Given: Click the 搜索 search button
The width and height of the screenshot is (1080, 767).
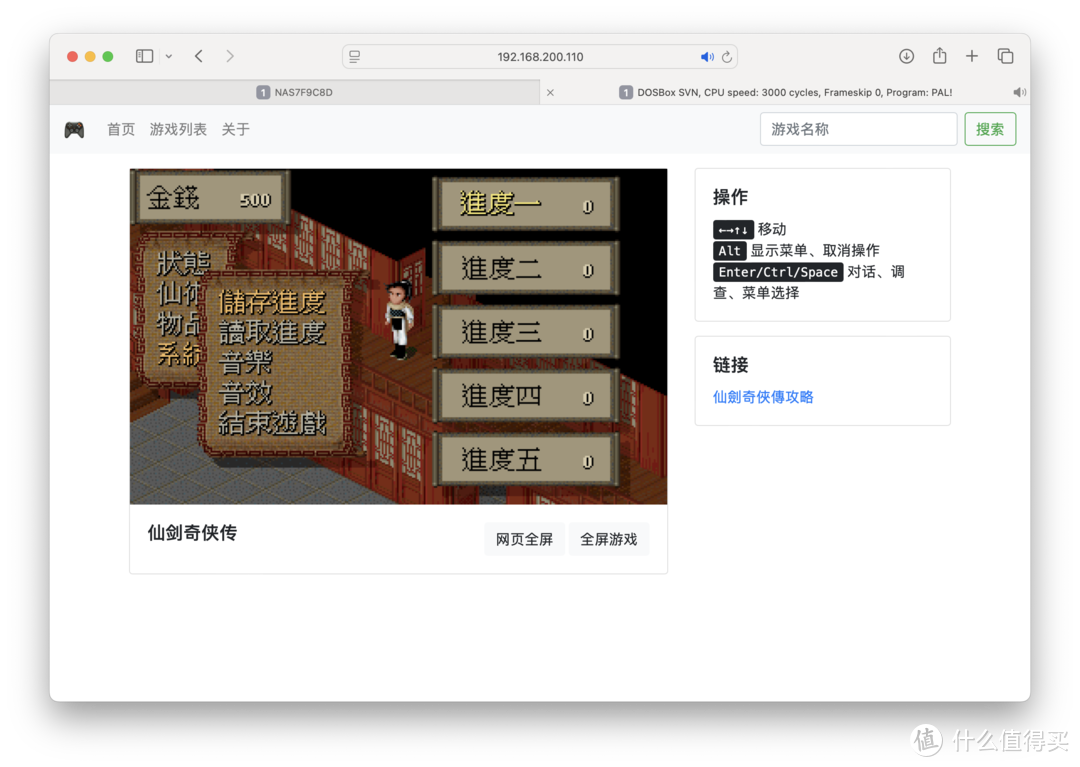Looking at the screenshot, I should click(x=989, y=129).
